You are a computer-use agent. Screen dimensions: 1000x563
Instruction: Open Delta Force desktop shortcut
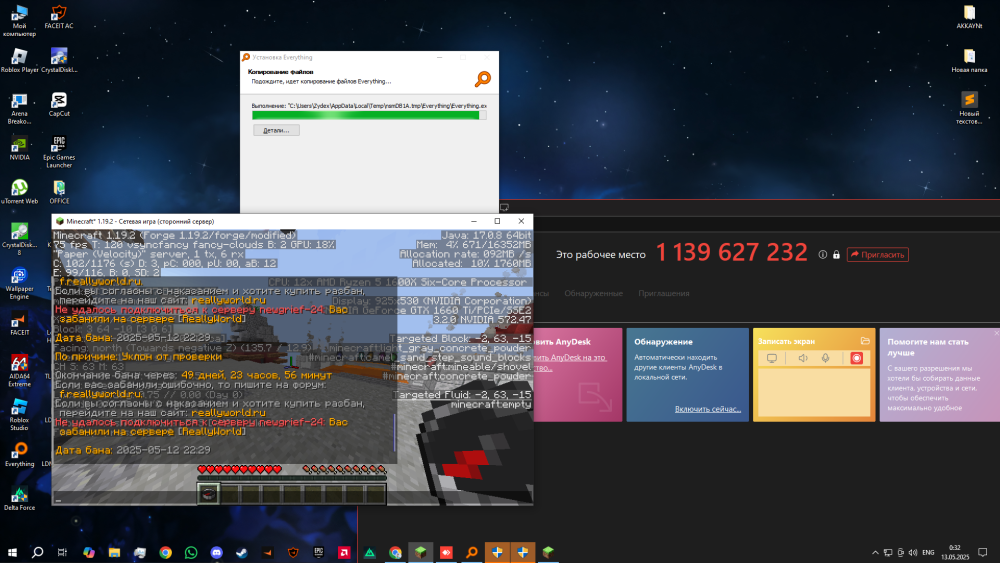pos(19,499)
